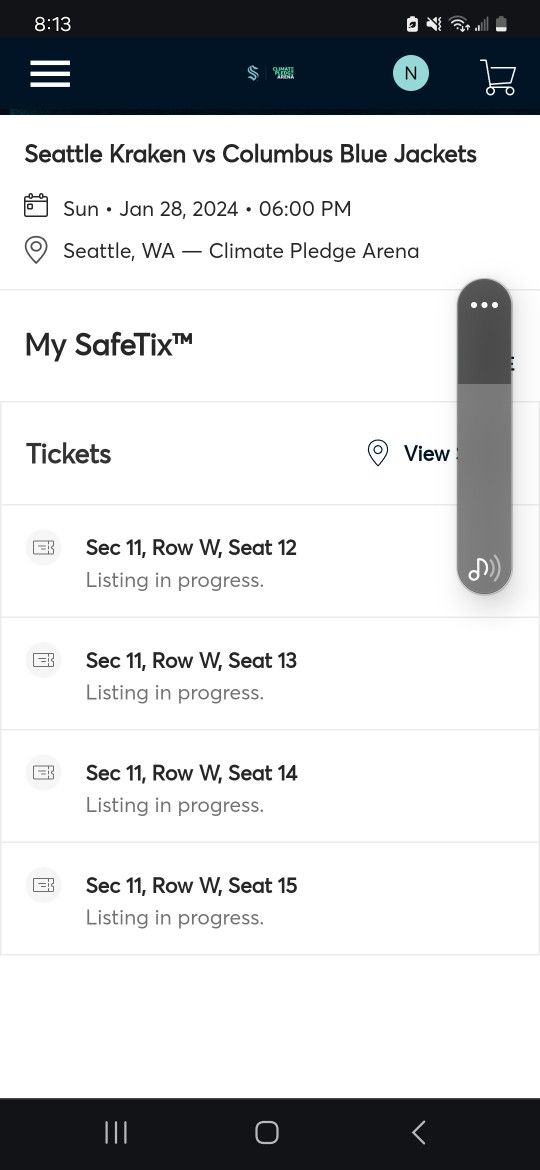Image resolution: width=540 pixels, height=1170 pixels.
Task: Tap the media sound icon on volume panel
Action: tap(484, 569)
